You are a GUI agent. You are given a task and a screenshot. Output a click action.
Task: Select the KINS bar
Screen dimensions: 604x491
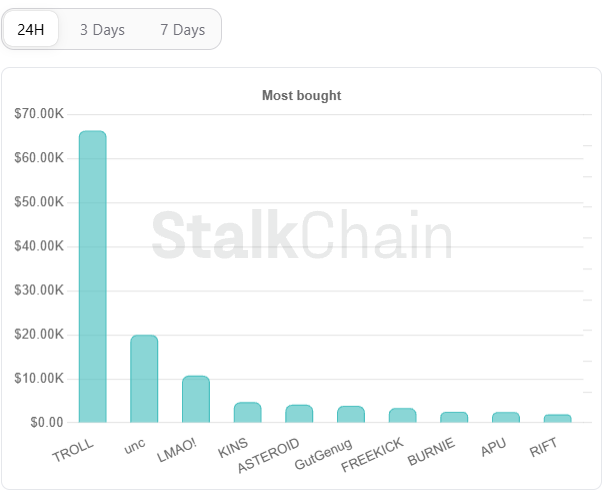tap(247, 412)
